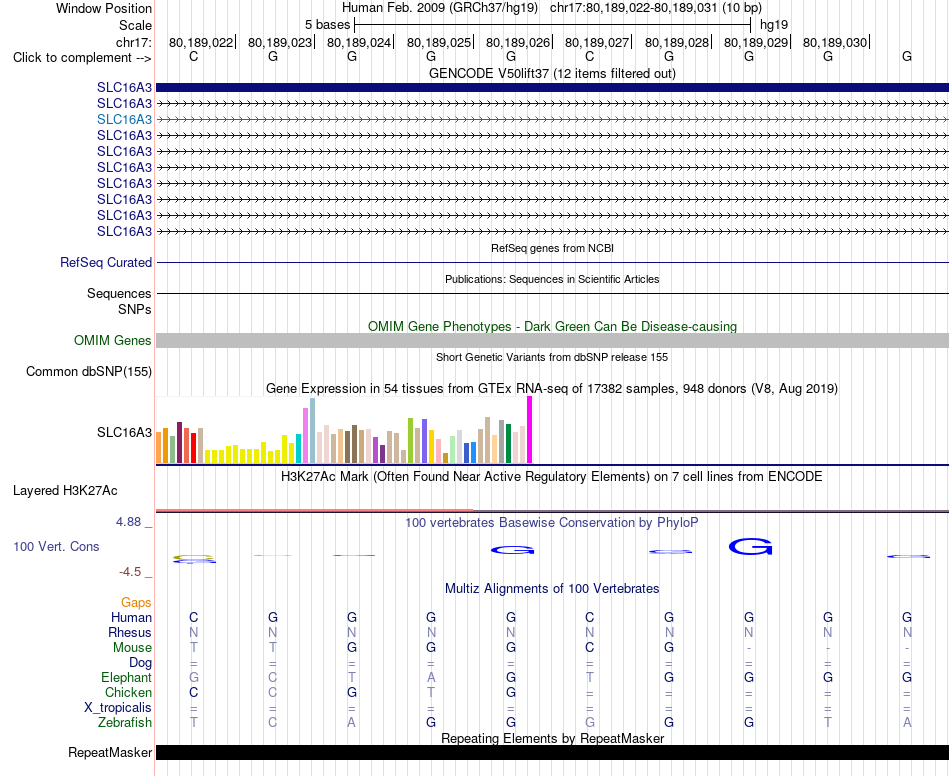The height and width of the screenshot is (776, 950).
Task: Click 'Repeating Elements by RepeatMasker' title
Action: [x=552, y=738]
